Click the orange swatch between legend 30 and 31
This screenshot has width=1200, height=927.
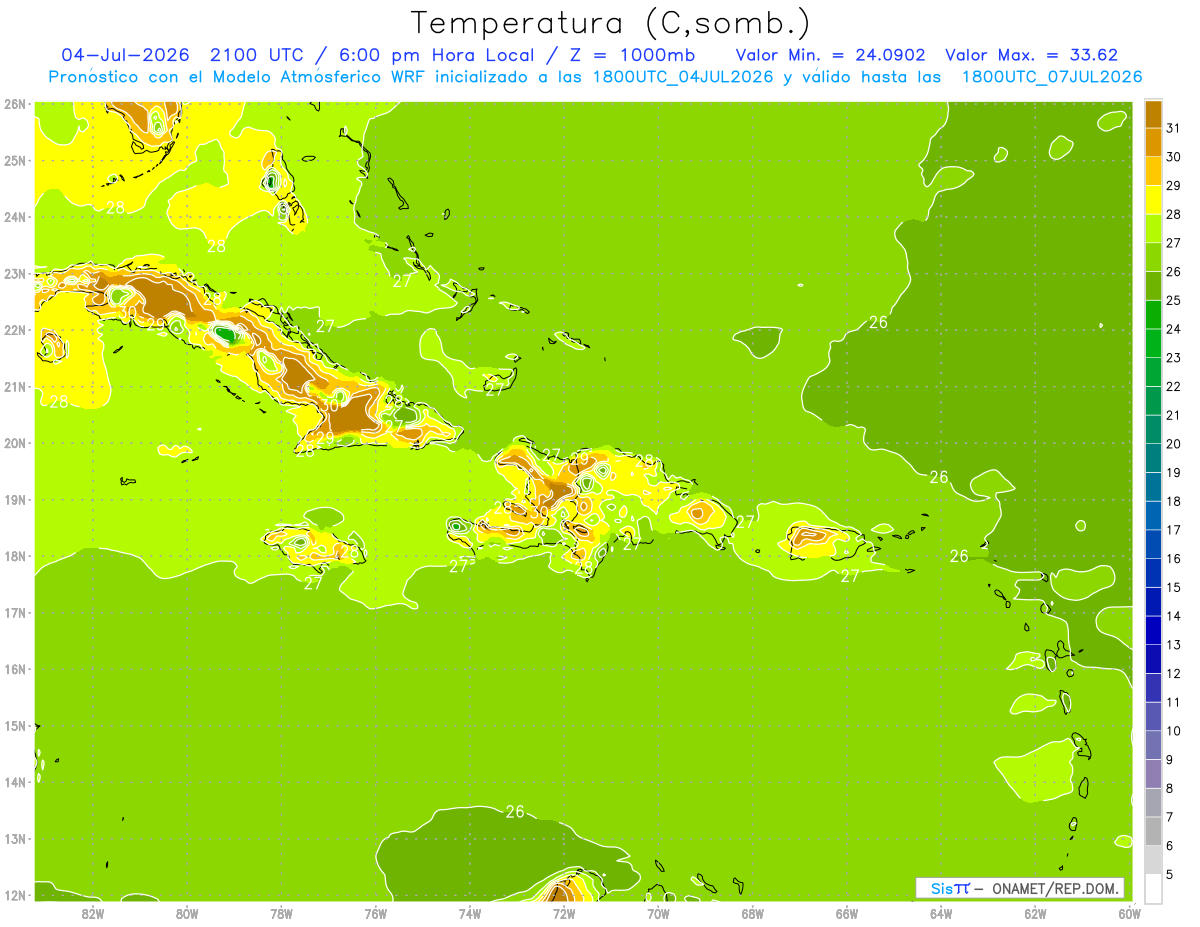(1153, 142)
